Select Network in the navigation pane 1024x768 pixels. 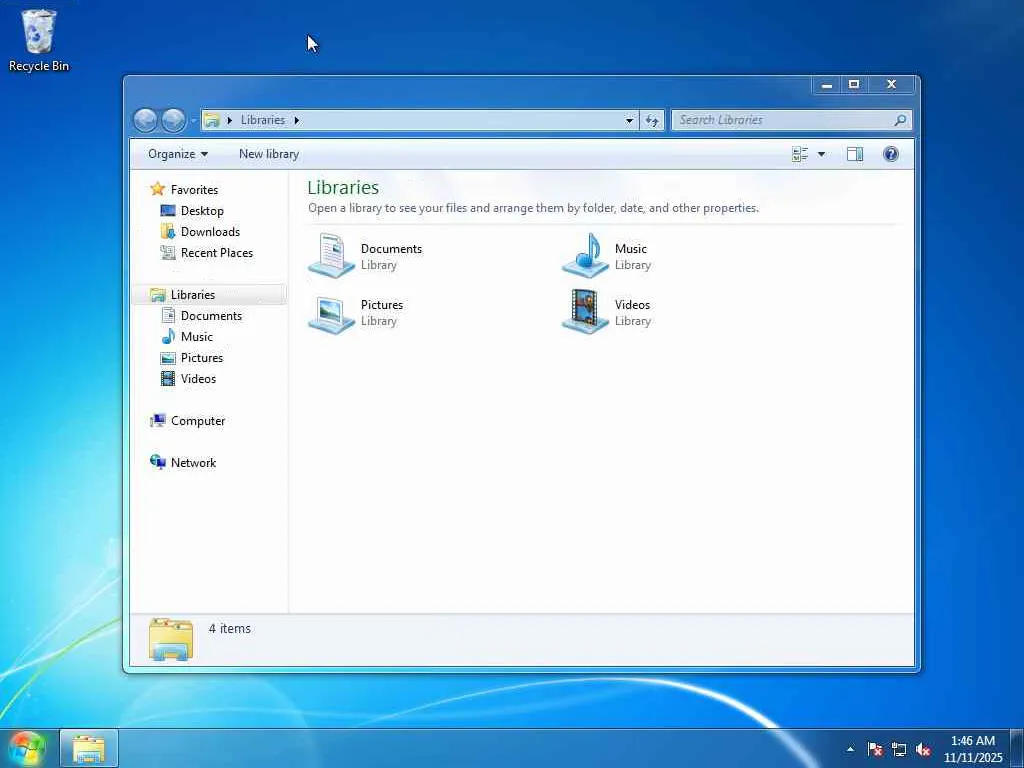193,463
